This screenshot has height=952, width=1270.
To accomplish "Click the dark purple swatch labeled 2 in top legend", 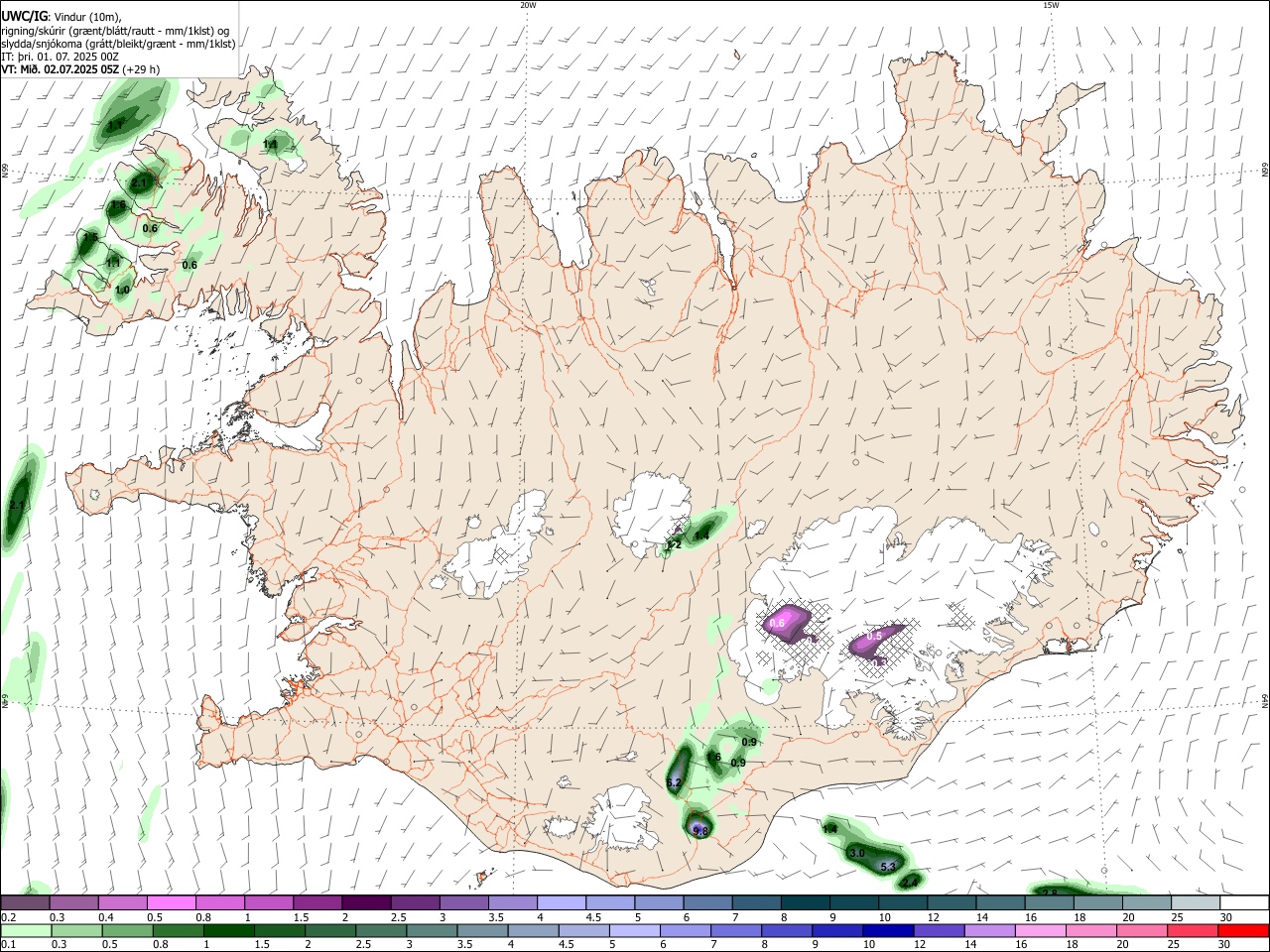I will (365, 902).
